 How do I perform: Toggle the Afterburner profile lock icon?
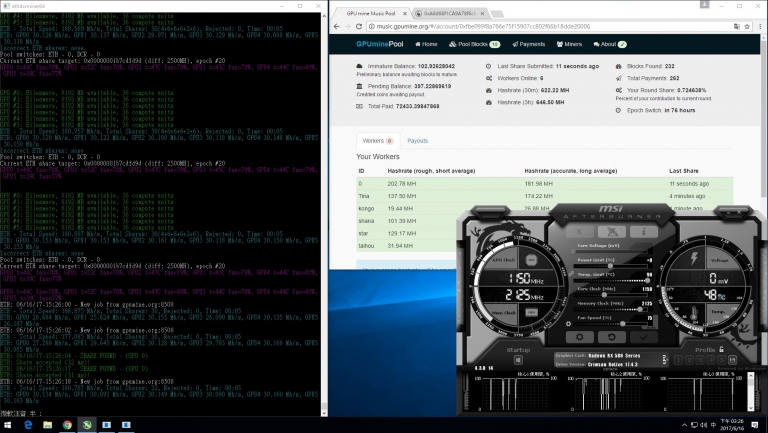[x=721, y=349]
